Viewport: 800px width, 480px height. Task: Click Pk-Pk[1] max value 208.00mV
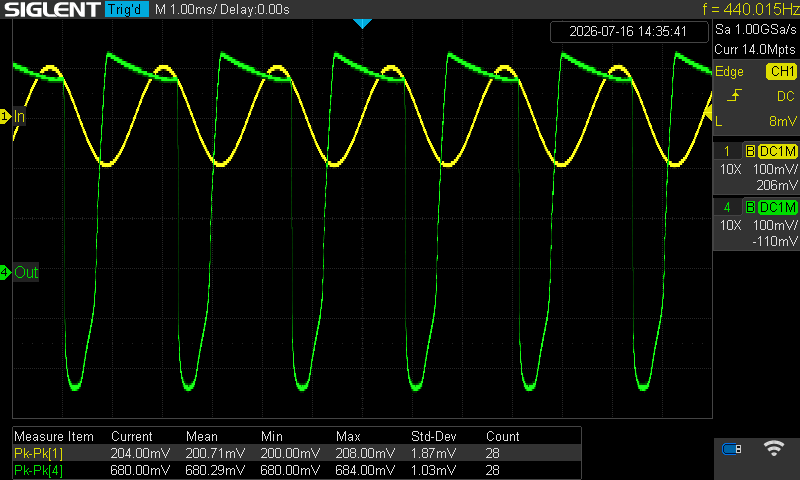pos(365,453)
